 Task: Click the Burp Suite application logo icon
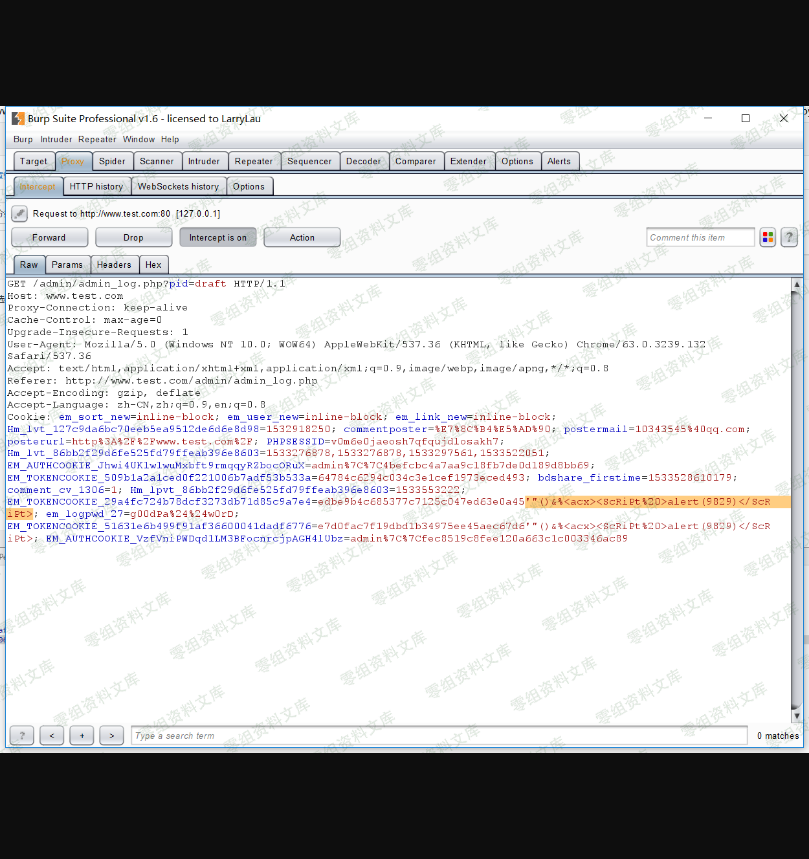(x=18, y=118)
